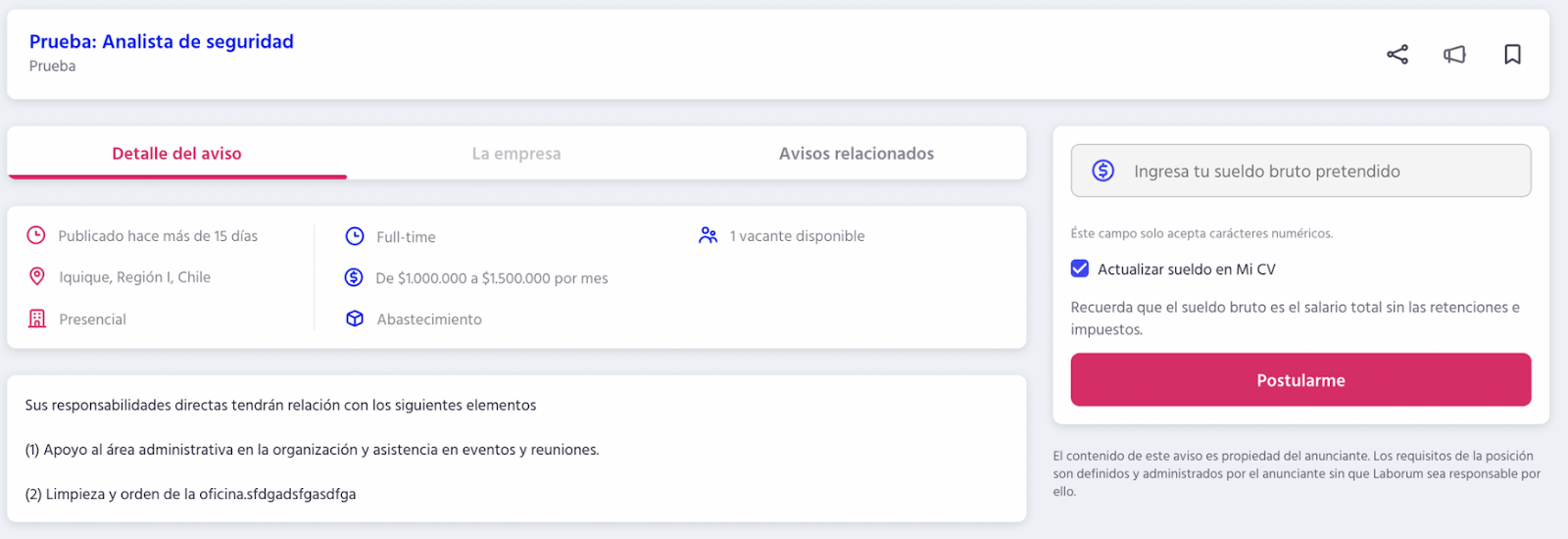Screen dimensions: 1568x539
Task: Click the share icon in header
Action: tap(1397, 55)
